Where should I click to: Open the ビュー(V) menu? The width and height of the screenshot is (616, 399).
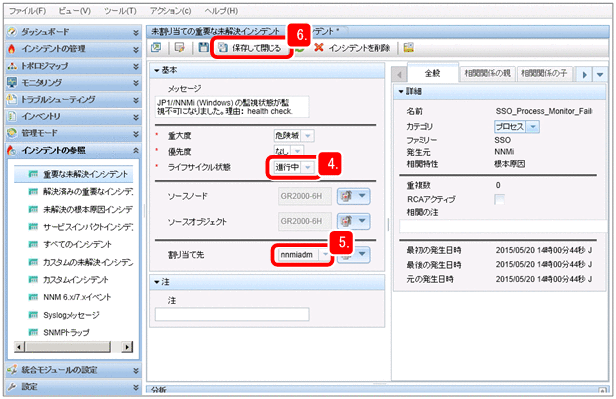(74, 11)
